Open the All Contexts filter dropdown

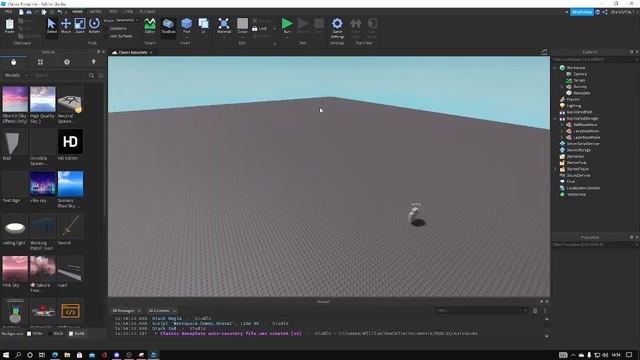tap(162, 311)
